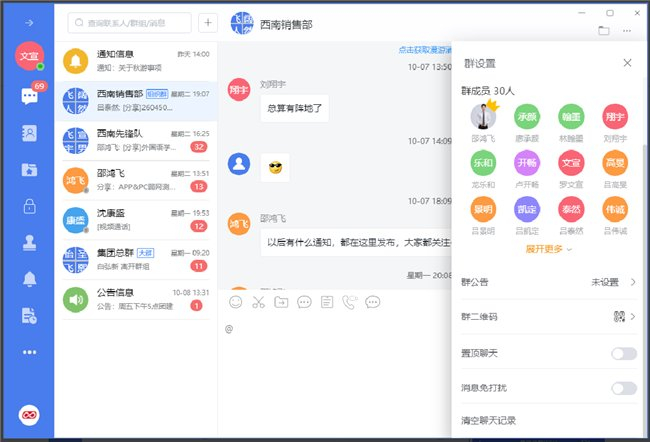Viewport: 650px width, 442px height.
Task: Open the 集团总群 conversation
Action: pyautogui.click(x=136, y=260)
